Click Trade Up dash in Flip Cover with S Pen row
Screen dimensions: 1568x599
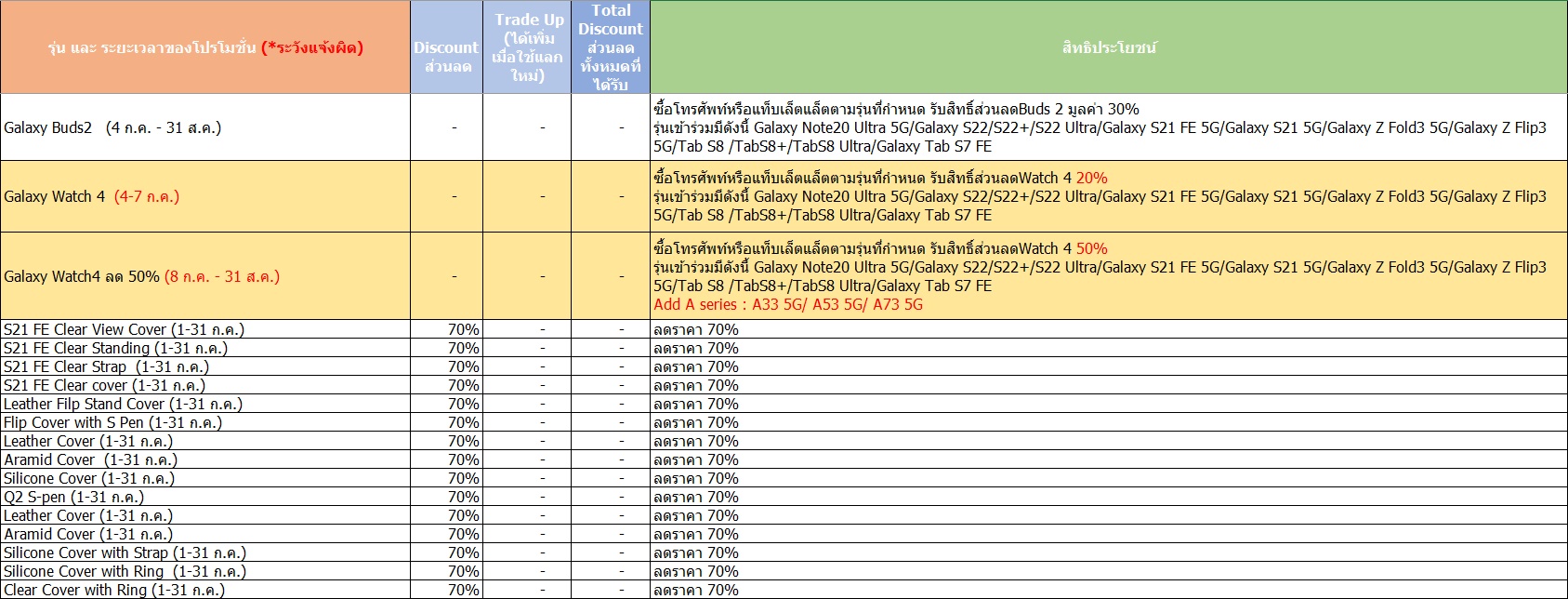tap(527, 422)
